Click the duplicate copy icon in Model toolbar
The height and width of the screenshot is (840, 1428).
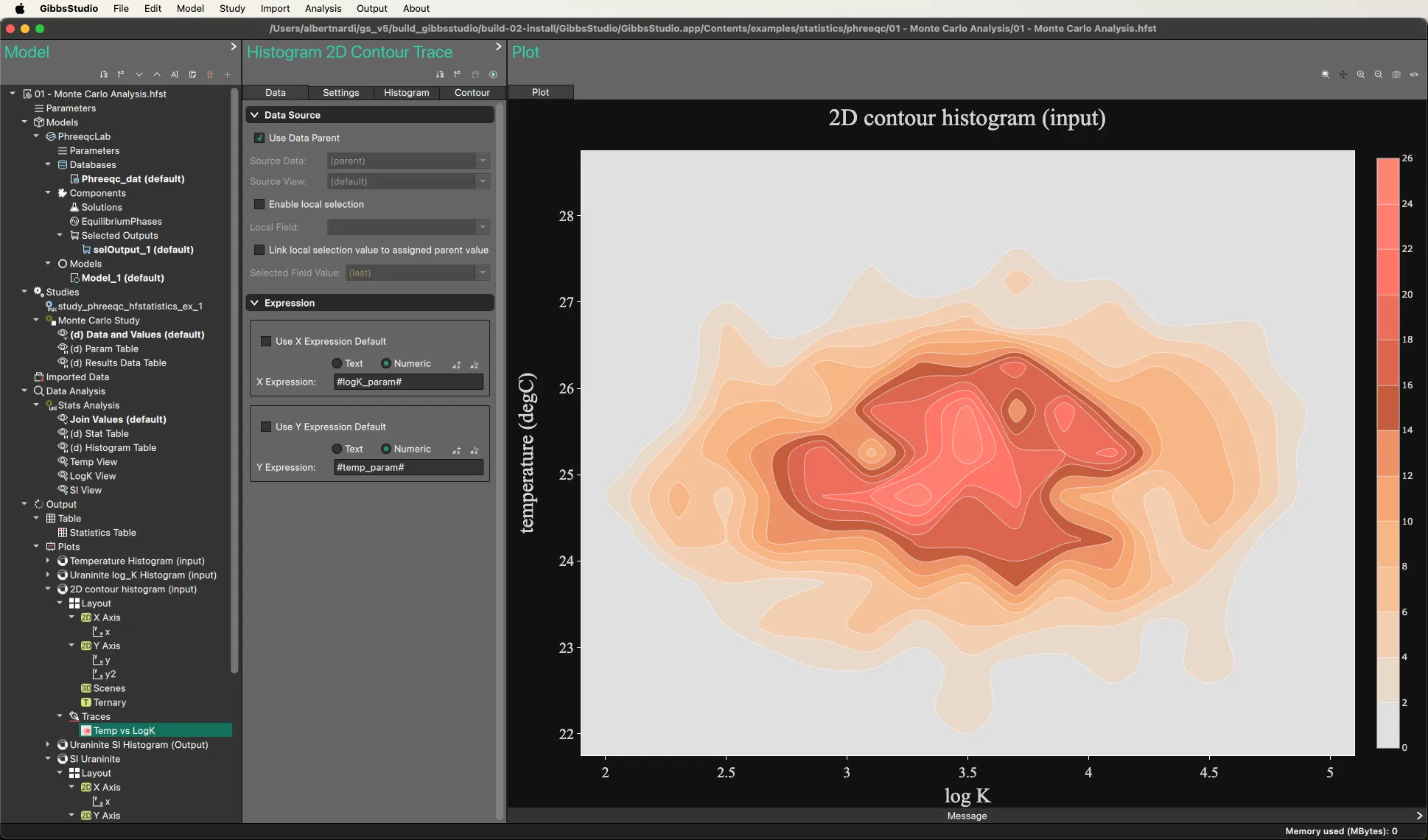pyautogui.click(x=192, y=74)
